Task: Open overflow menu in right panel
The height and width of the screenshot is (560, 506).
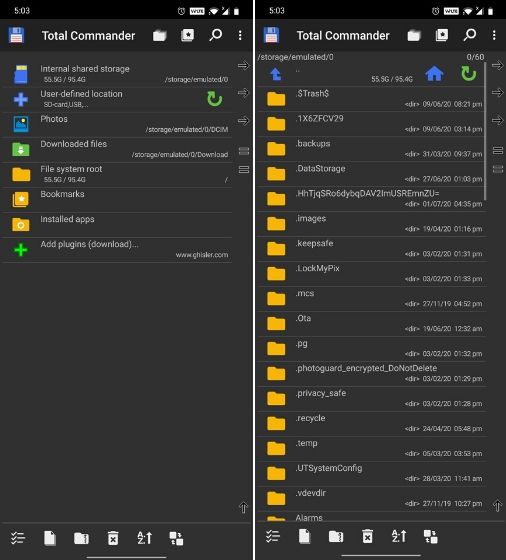Action: point(494,35)
